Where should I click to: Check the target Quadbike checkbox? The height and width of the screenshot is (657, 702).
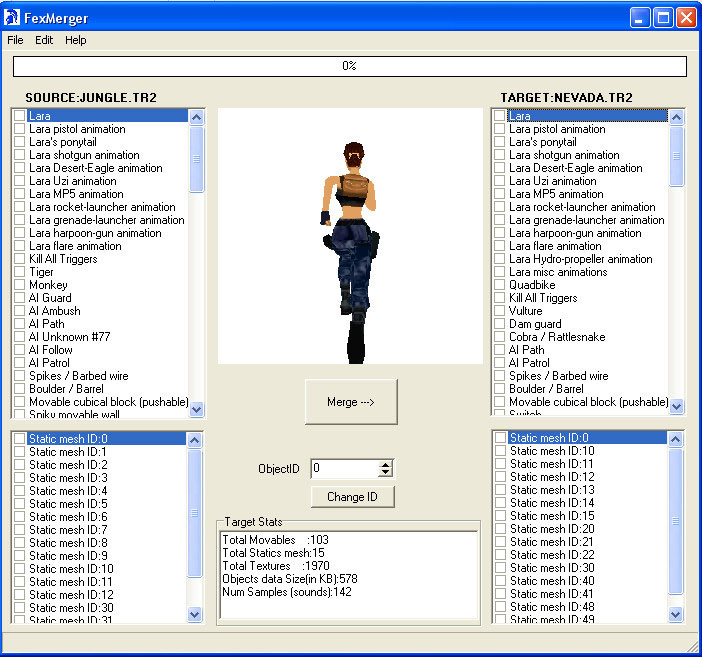[x=500, y=285]
